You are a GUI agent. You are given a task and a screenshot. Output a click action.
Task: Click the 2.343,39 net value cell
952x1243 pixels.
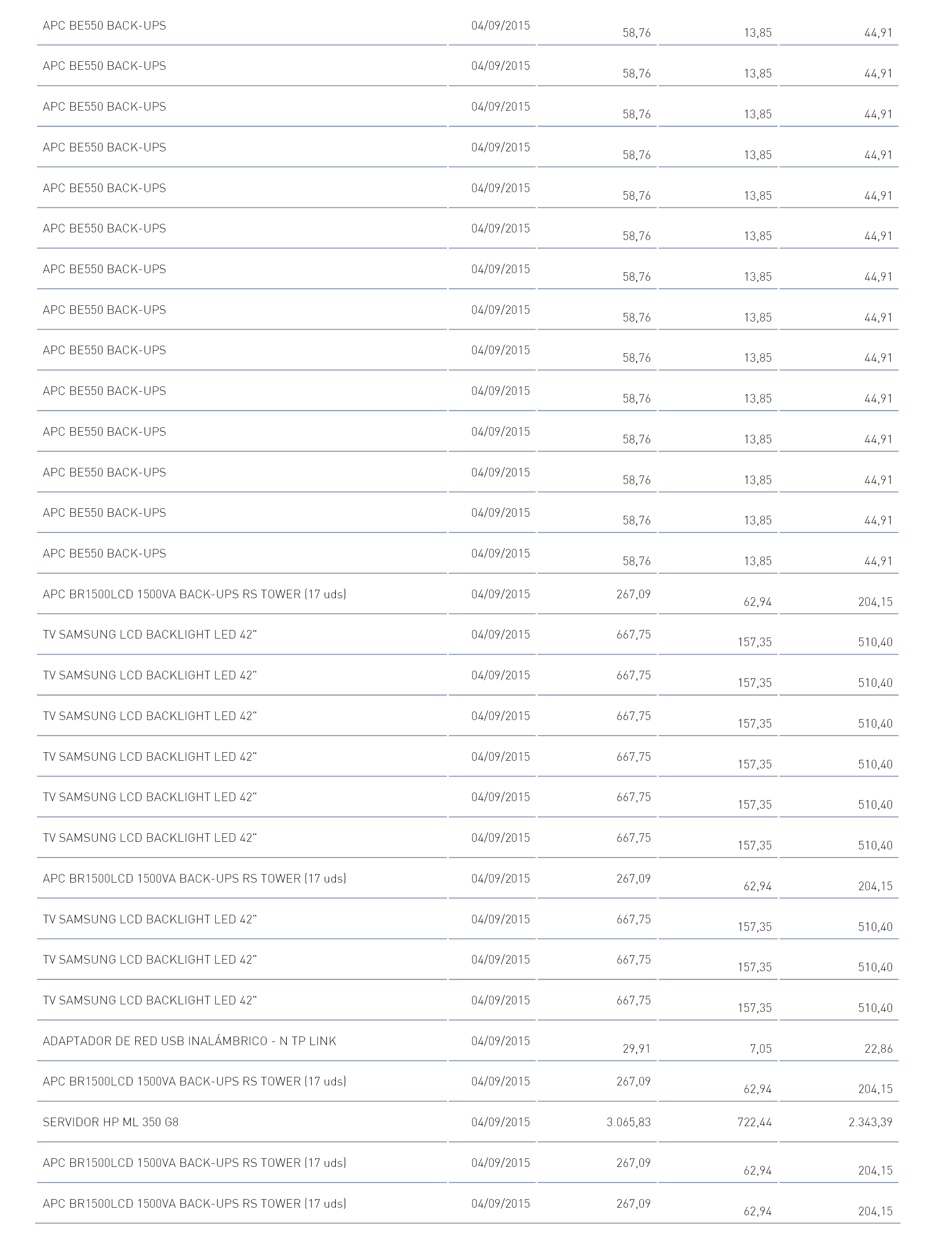pyautogui.click(x=871, y=1122)
